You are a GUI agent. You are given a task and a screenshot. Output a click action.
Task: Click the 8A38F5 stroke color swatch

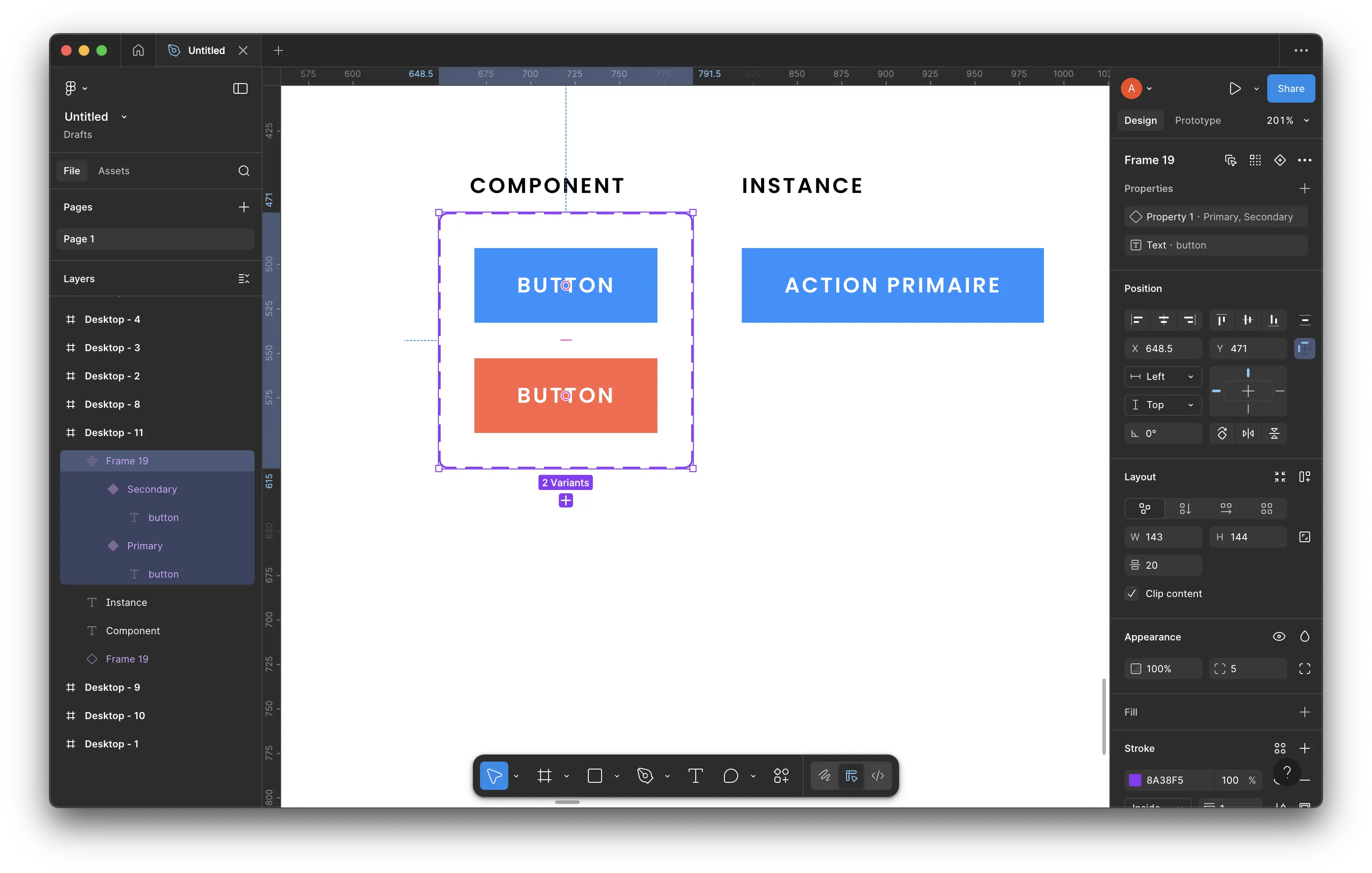tap(1135, 780)
